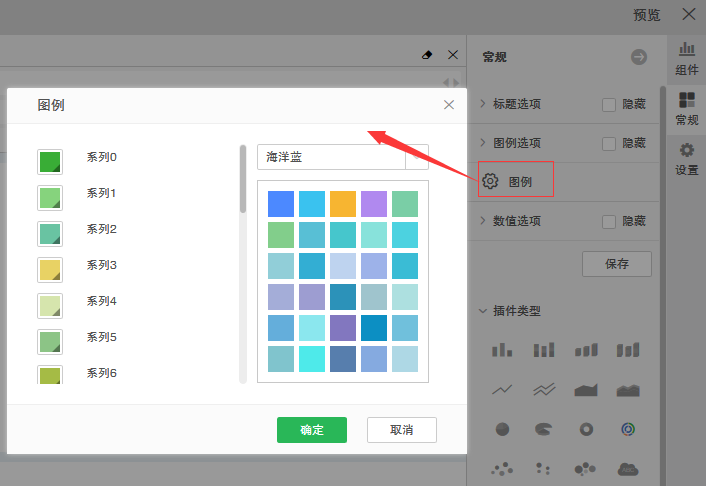The height and width of the screenshot is (486, 706).
Task: Select the eraser icon in the toolbar
Action: 428,55
